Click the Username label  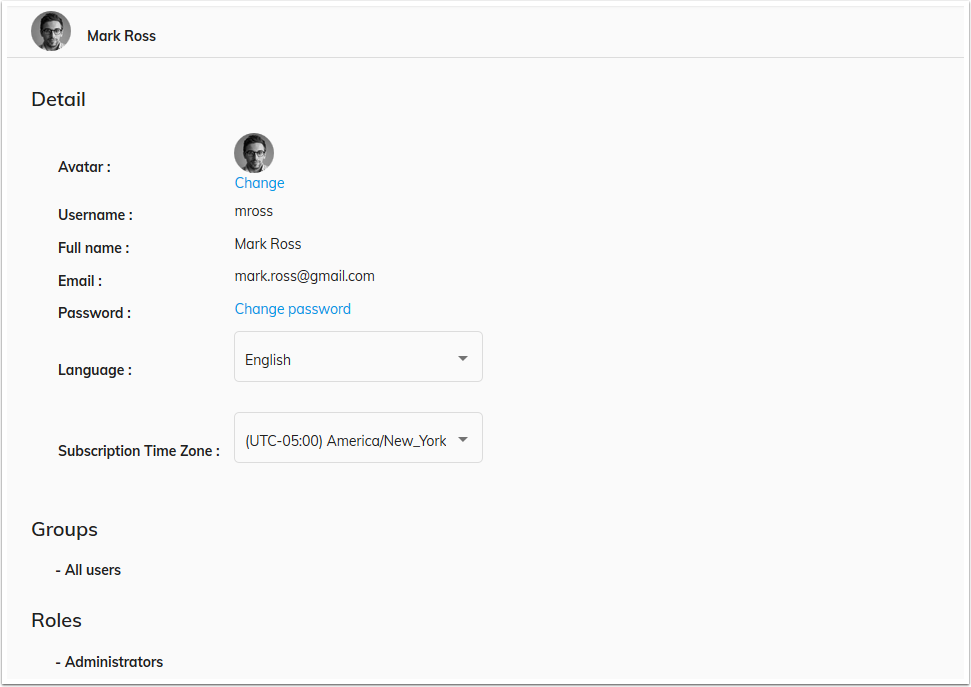[95, 214]
